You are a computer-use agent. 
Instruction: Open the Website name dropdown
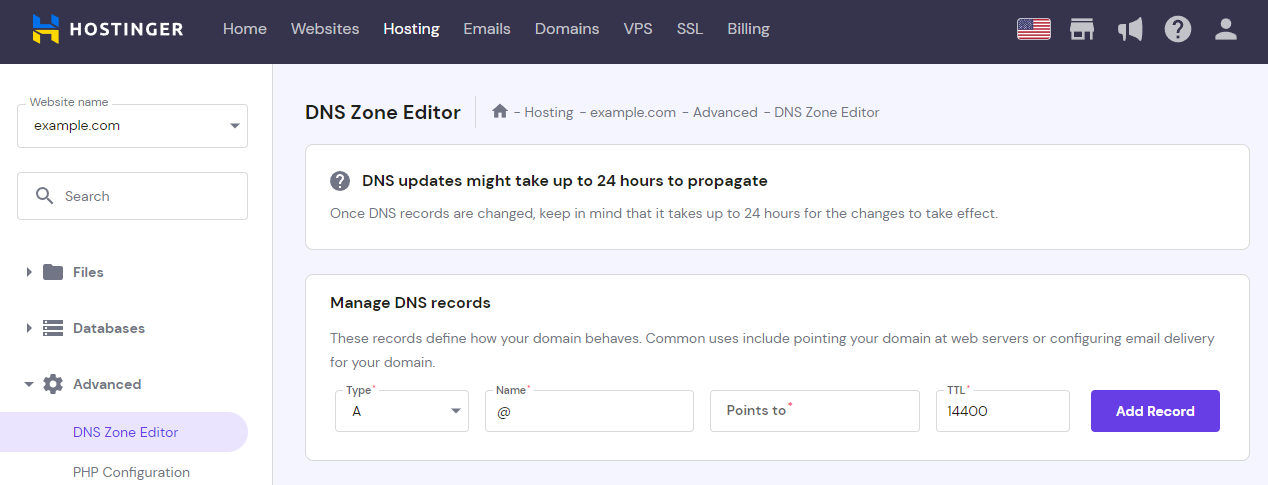click(x=132, y=126)
